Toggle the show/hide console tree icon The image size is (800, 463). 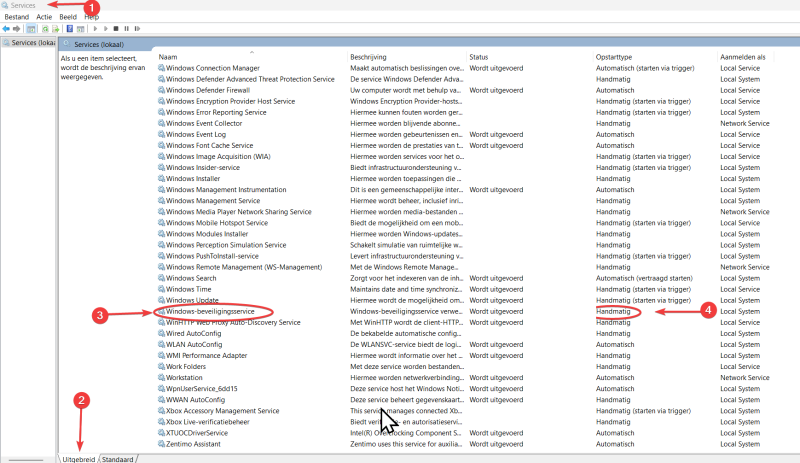point(32,29)
